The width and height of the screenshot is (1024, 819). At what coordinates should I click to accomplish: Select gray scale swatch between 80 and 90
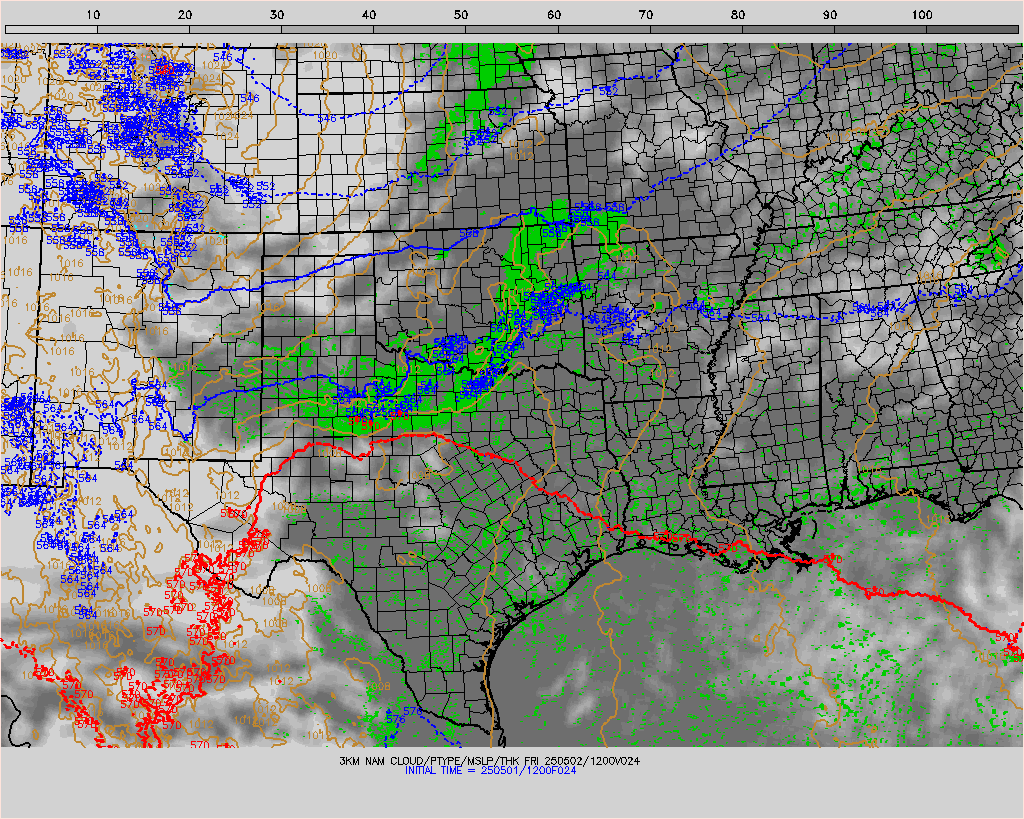pyautogui.click(x=788, y=29)
